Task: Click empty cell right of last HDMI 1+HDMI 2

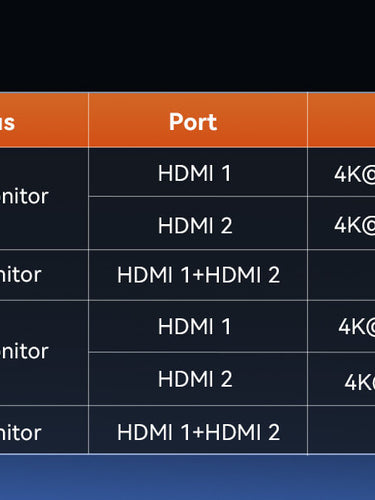Action: click(x=341, y=430)
